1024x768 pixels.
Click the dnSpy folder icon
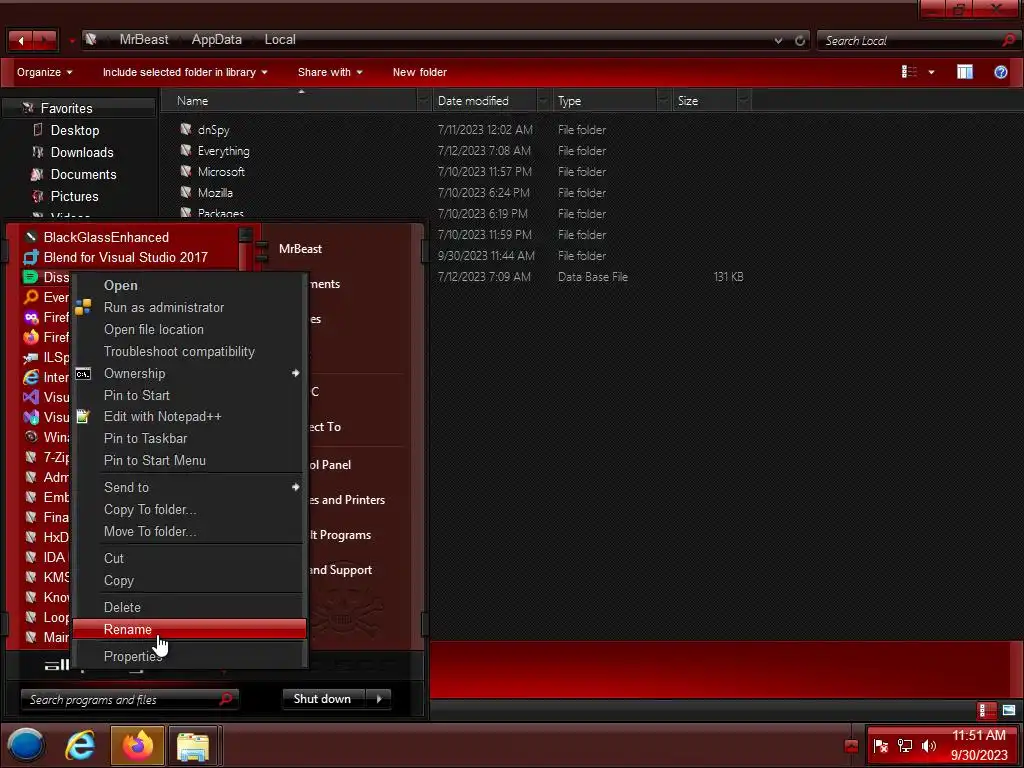(x=186, y=129)
